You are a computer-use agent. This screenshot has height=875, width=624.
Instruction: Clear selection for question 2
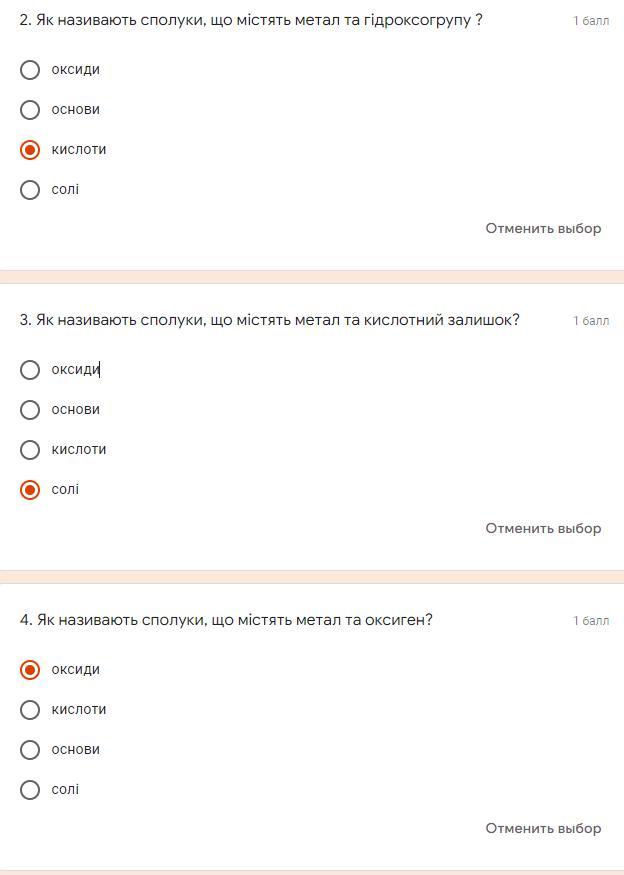543,229
